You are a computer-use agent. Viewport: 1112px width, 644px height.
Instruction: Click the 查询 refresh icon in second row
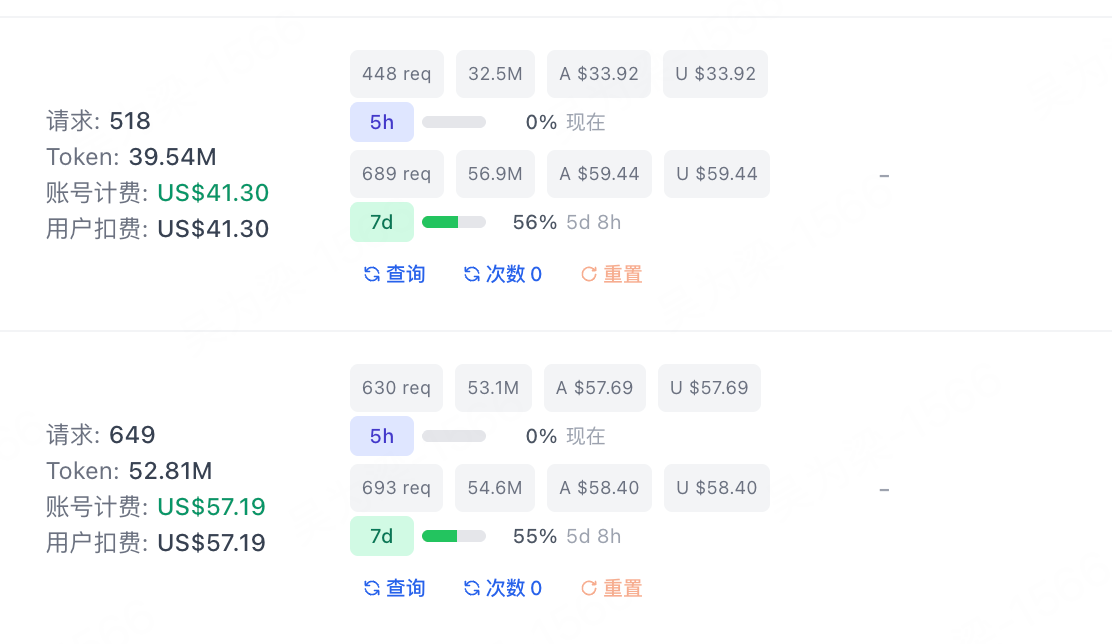point(372,588)
